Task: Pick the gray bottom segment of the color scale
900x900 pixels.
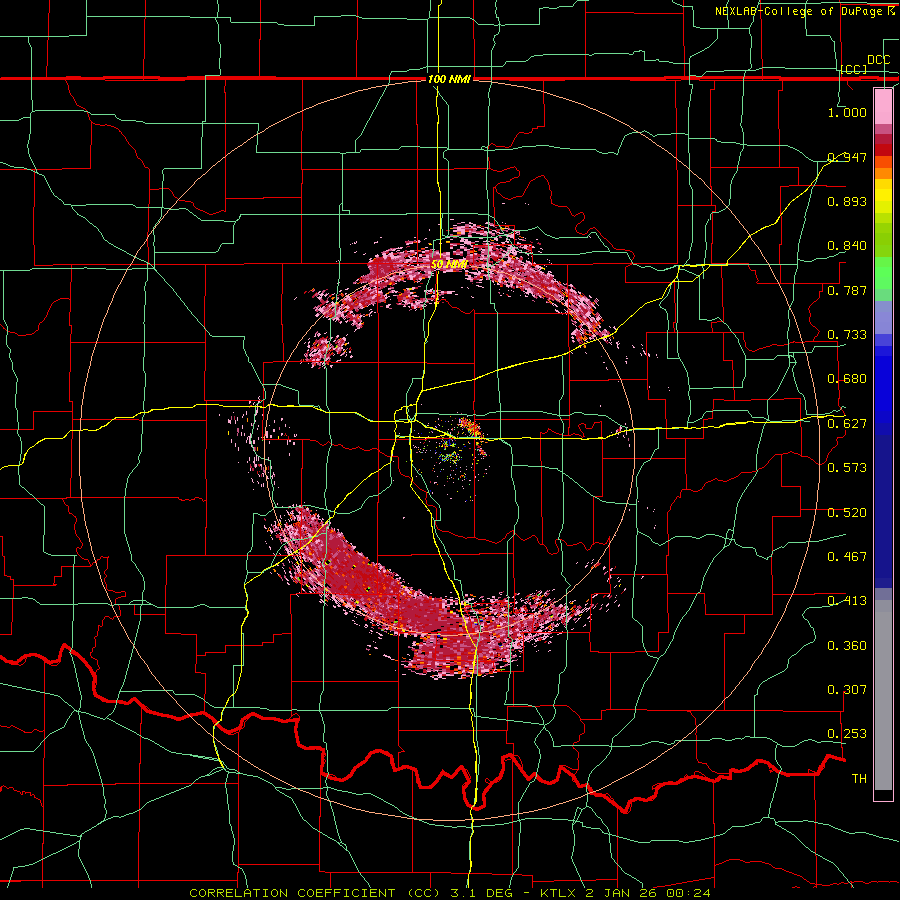Action: (x=883, y=695)
